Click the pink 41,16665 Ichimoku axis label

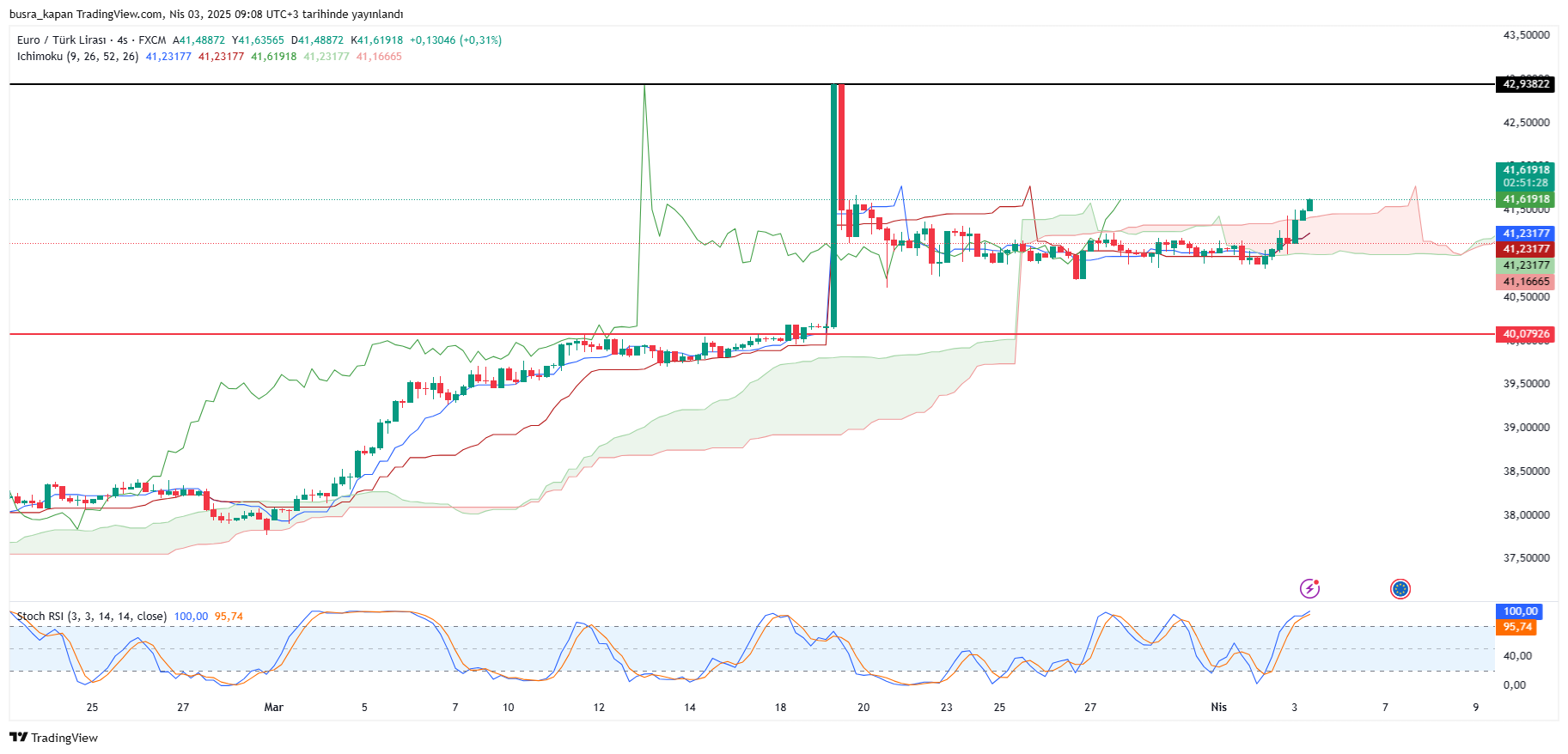tap(1526, 282)
